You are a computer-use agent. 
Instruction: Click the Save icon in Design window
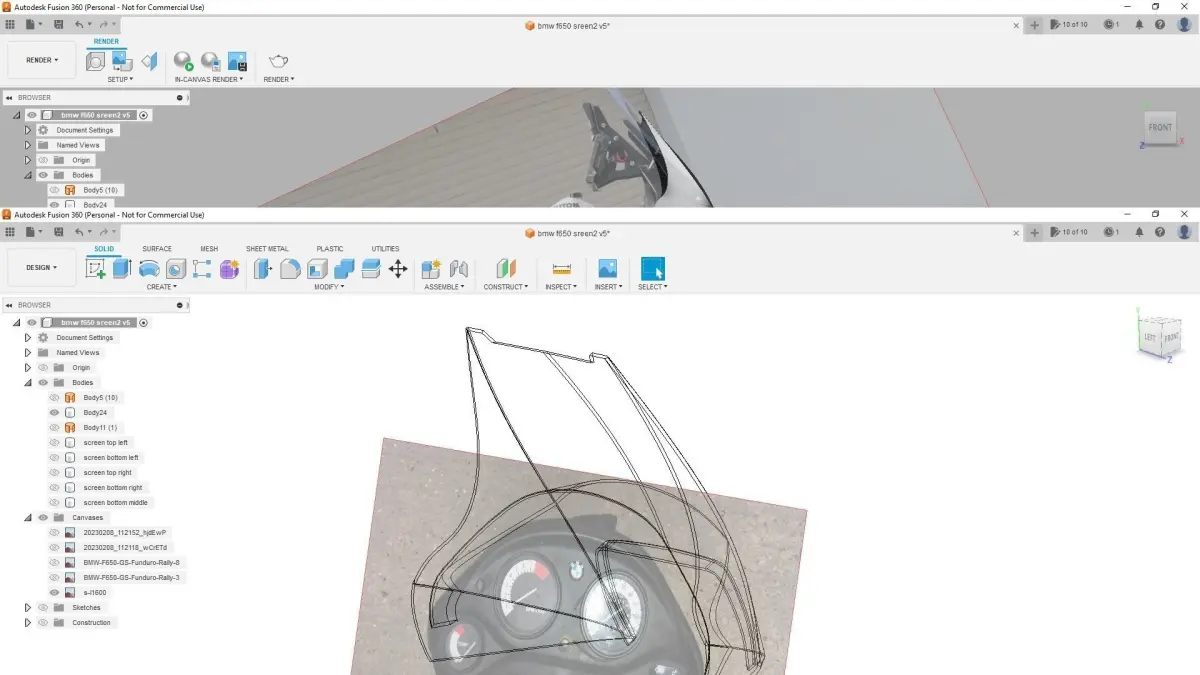[x=57, y=232]
